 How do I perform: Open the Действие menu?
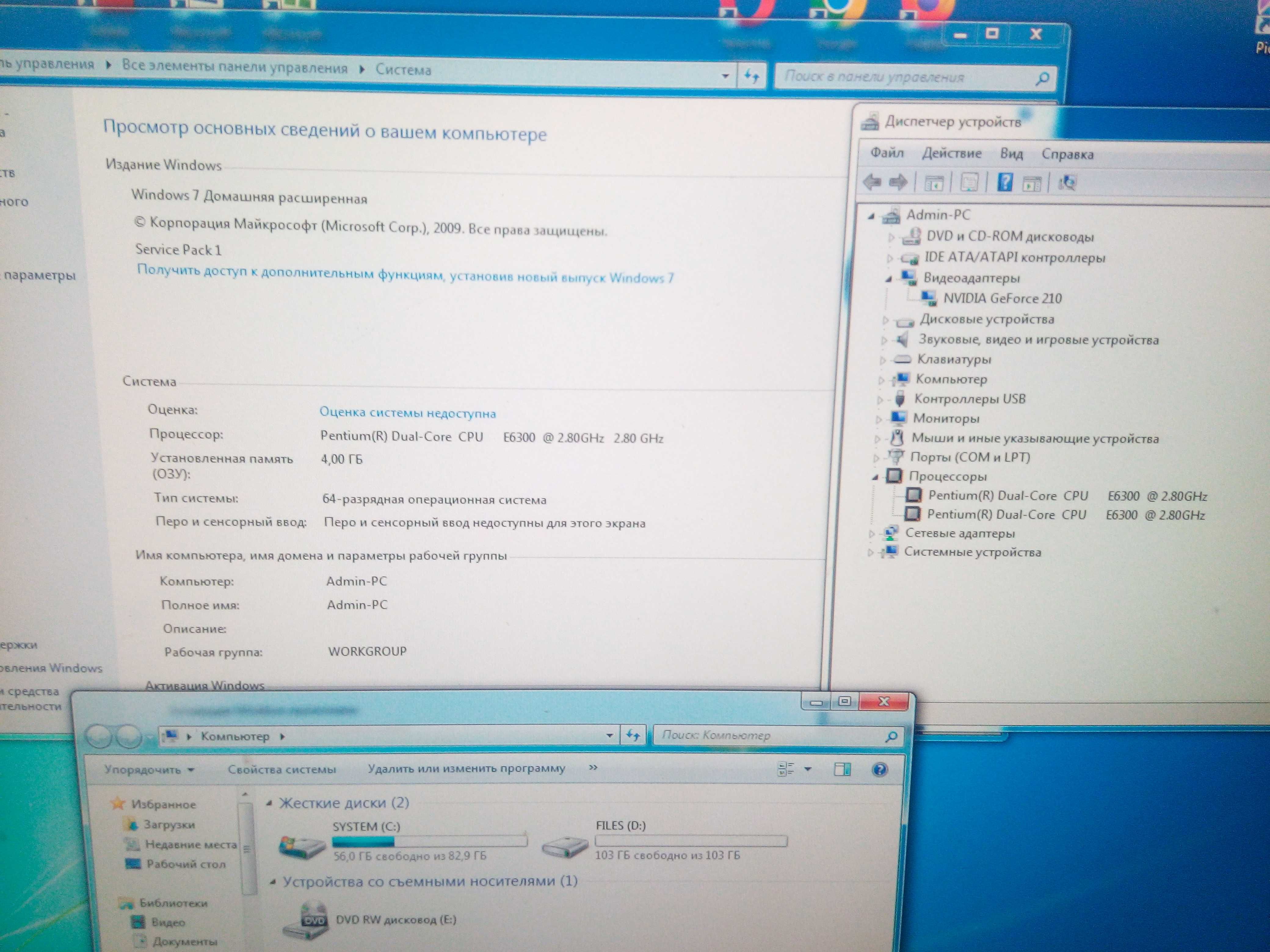click(951, 153)
